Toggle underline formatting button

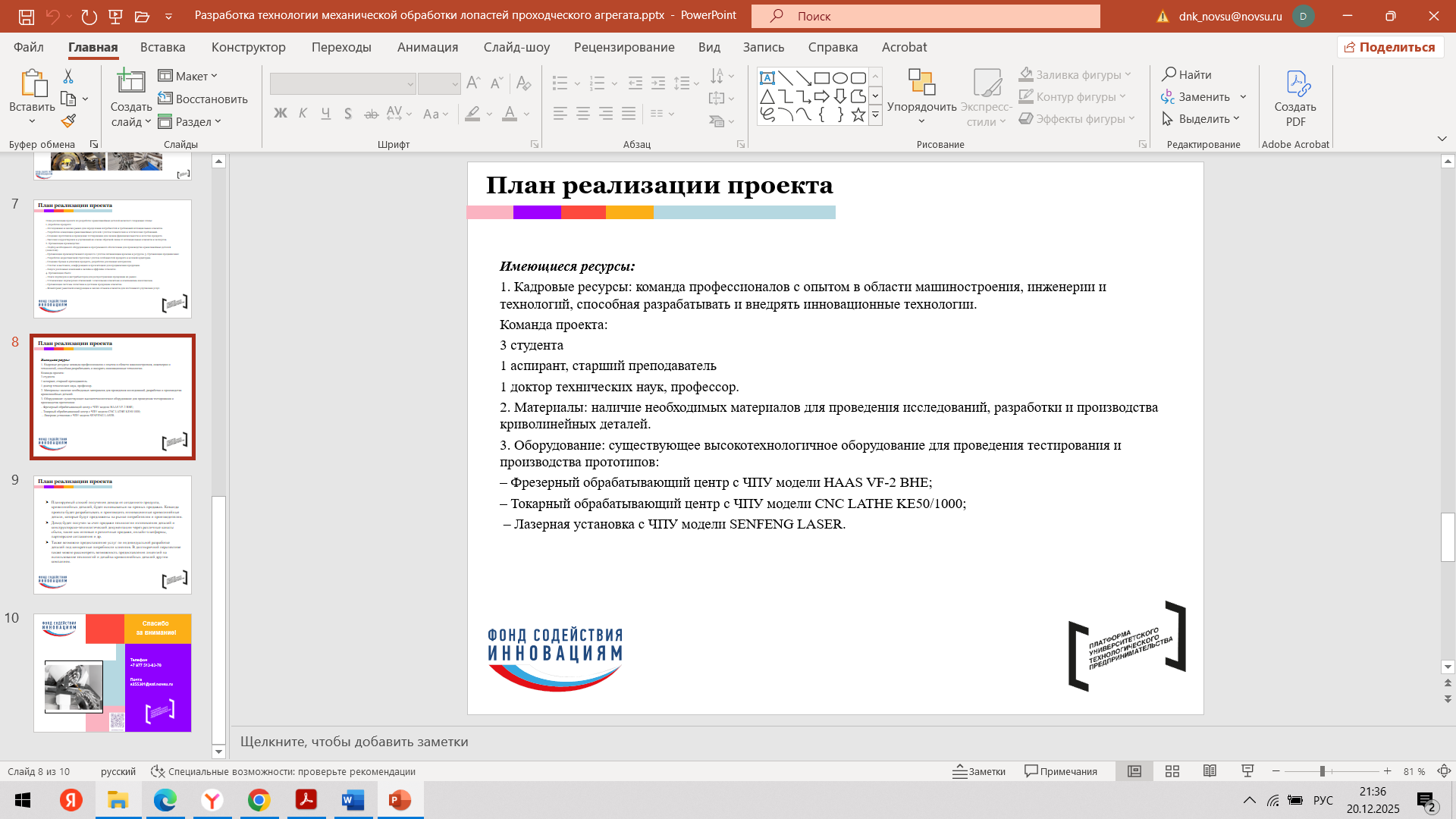click(325, 114)
